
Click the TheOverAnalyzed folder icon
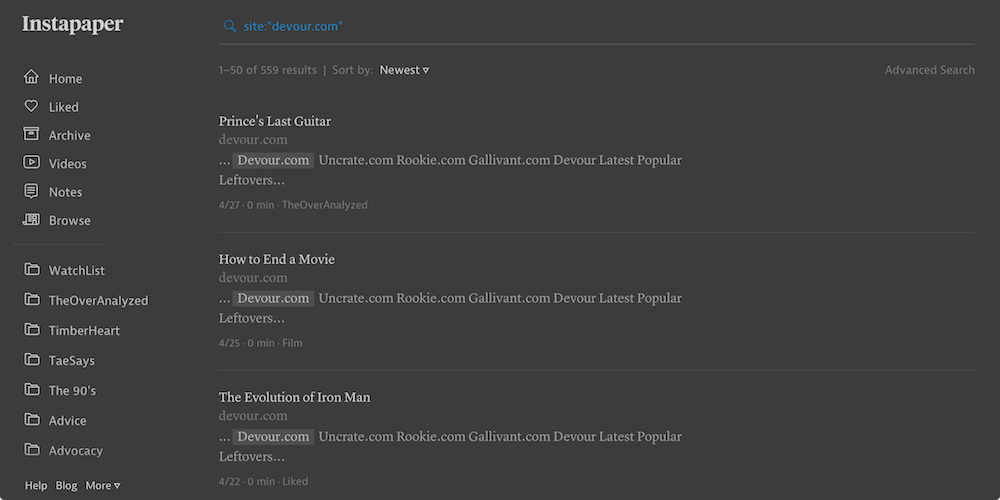click(x=32, y=299)
